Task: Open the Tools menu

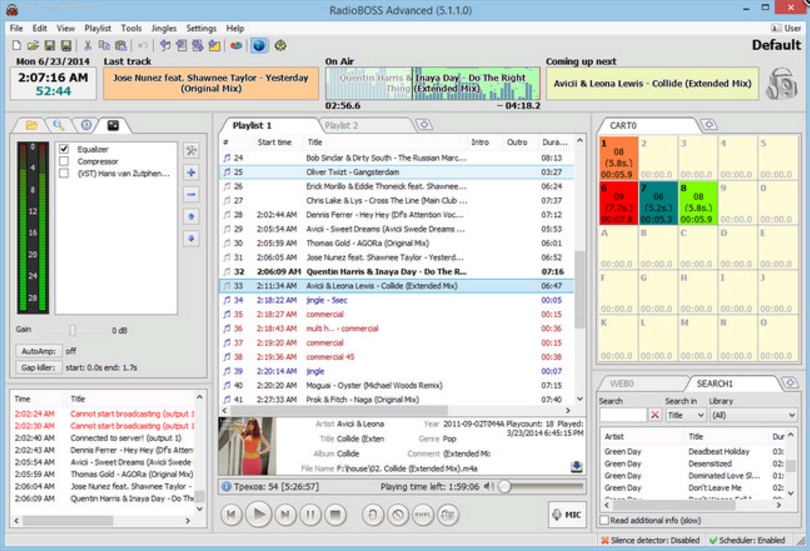Action: click(x=131, y=28)
